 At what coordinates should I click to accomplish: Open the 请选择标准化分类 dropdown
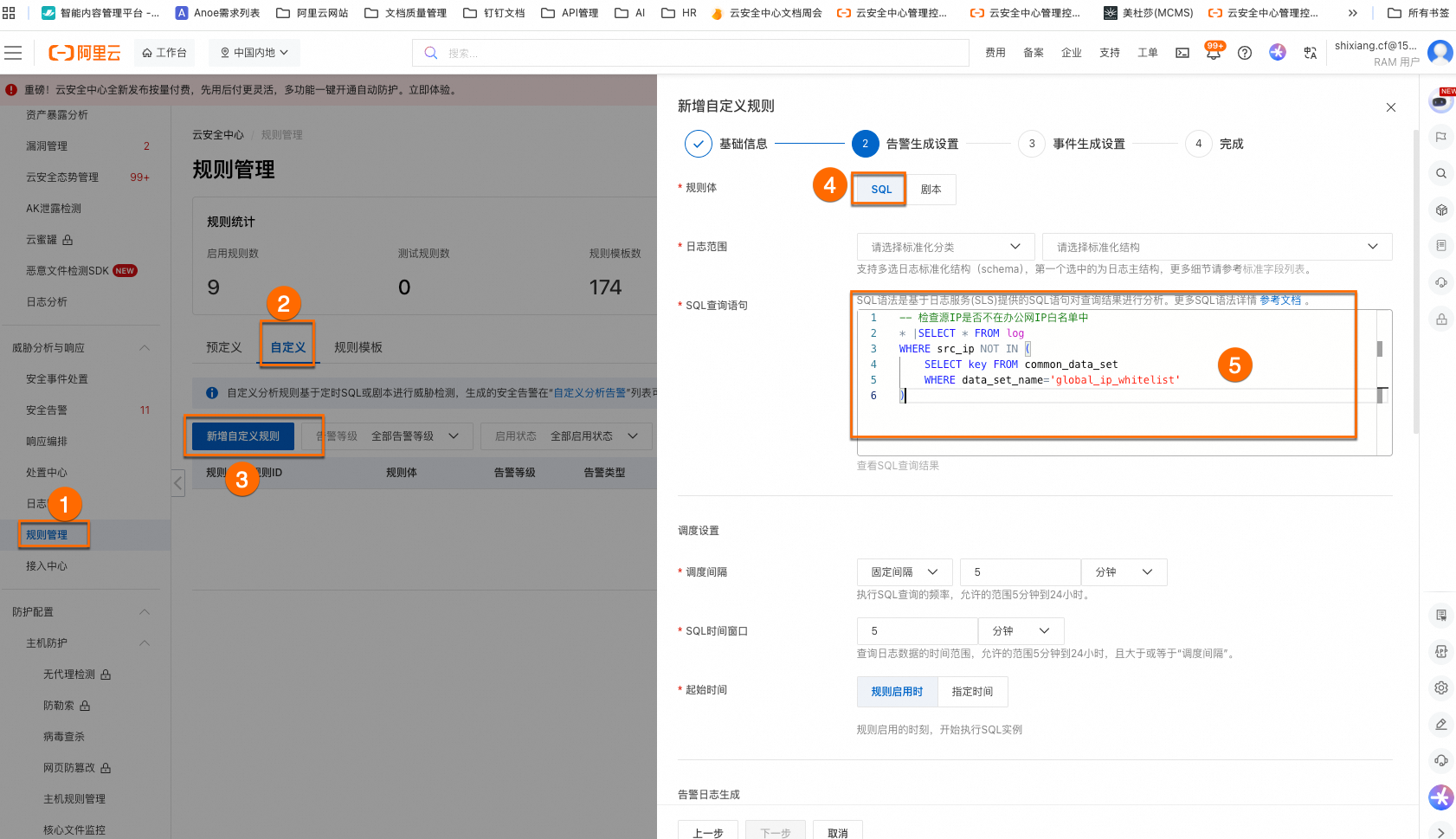947,247
